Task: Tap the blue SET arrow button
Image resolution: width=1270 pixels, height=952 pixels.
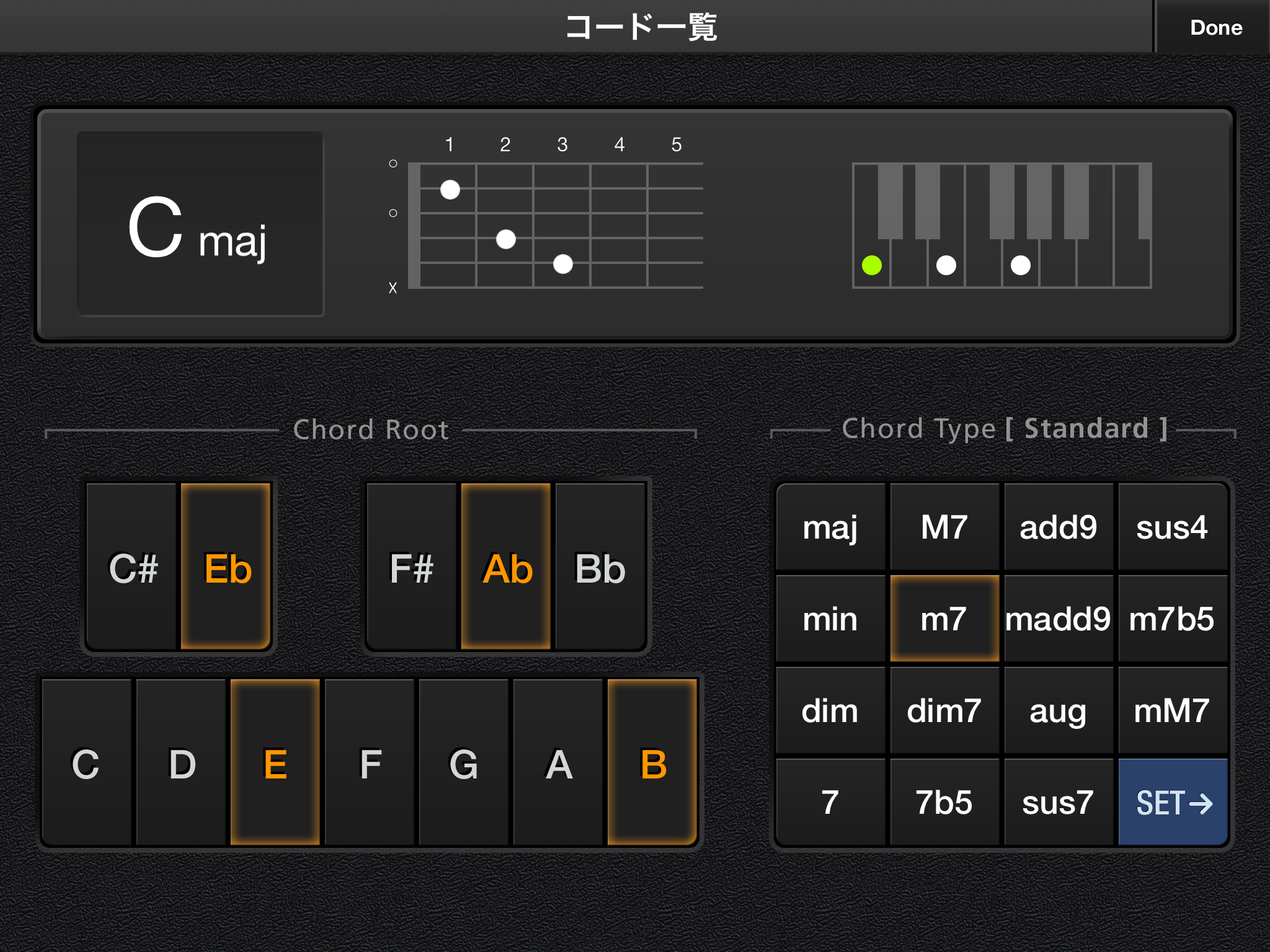Action: click(1173, 802)
